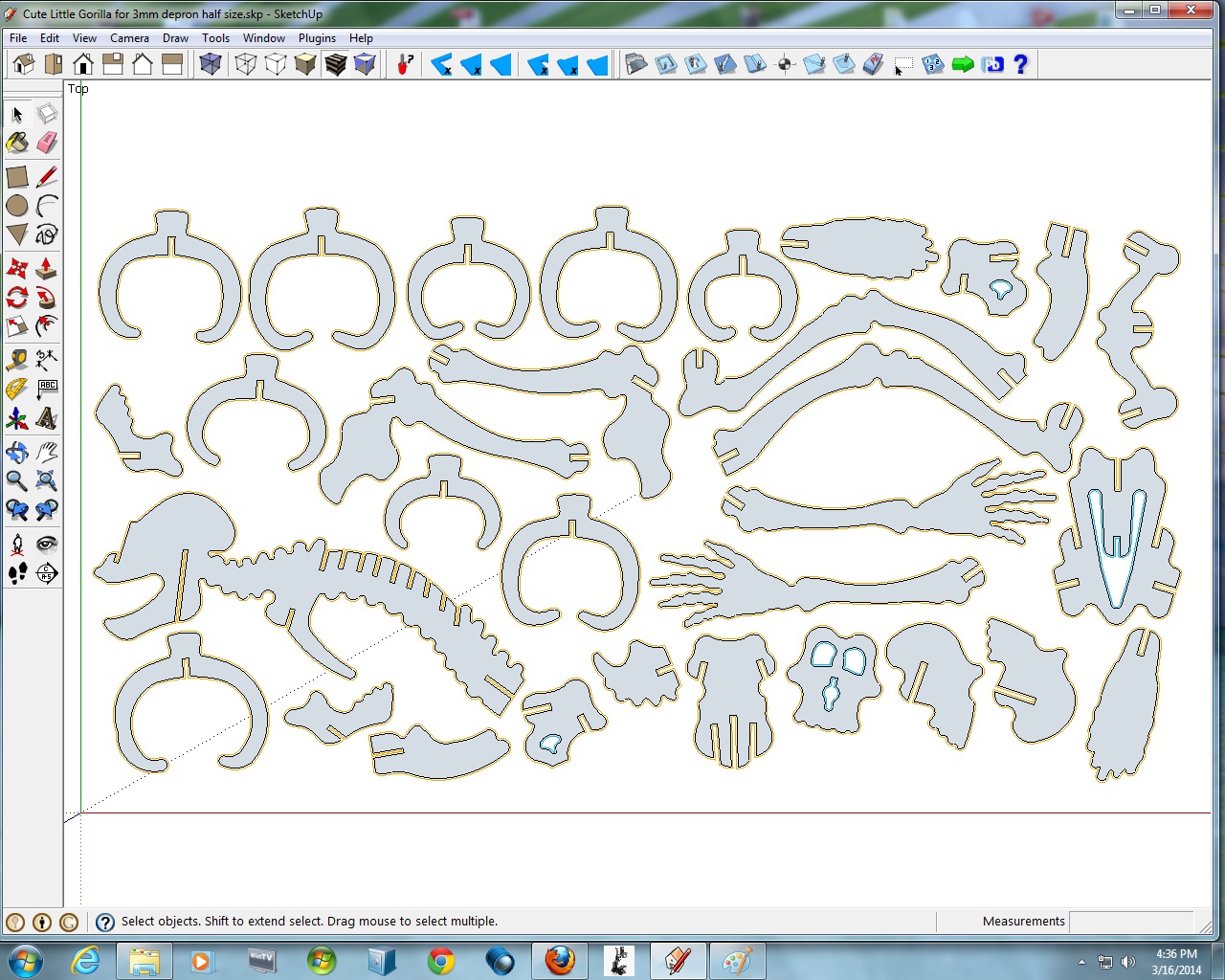1225x980 pixels.
Task: Switch to Iso view in toolbar
Action: point(24,64)
